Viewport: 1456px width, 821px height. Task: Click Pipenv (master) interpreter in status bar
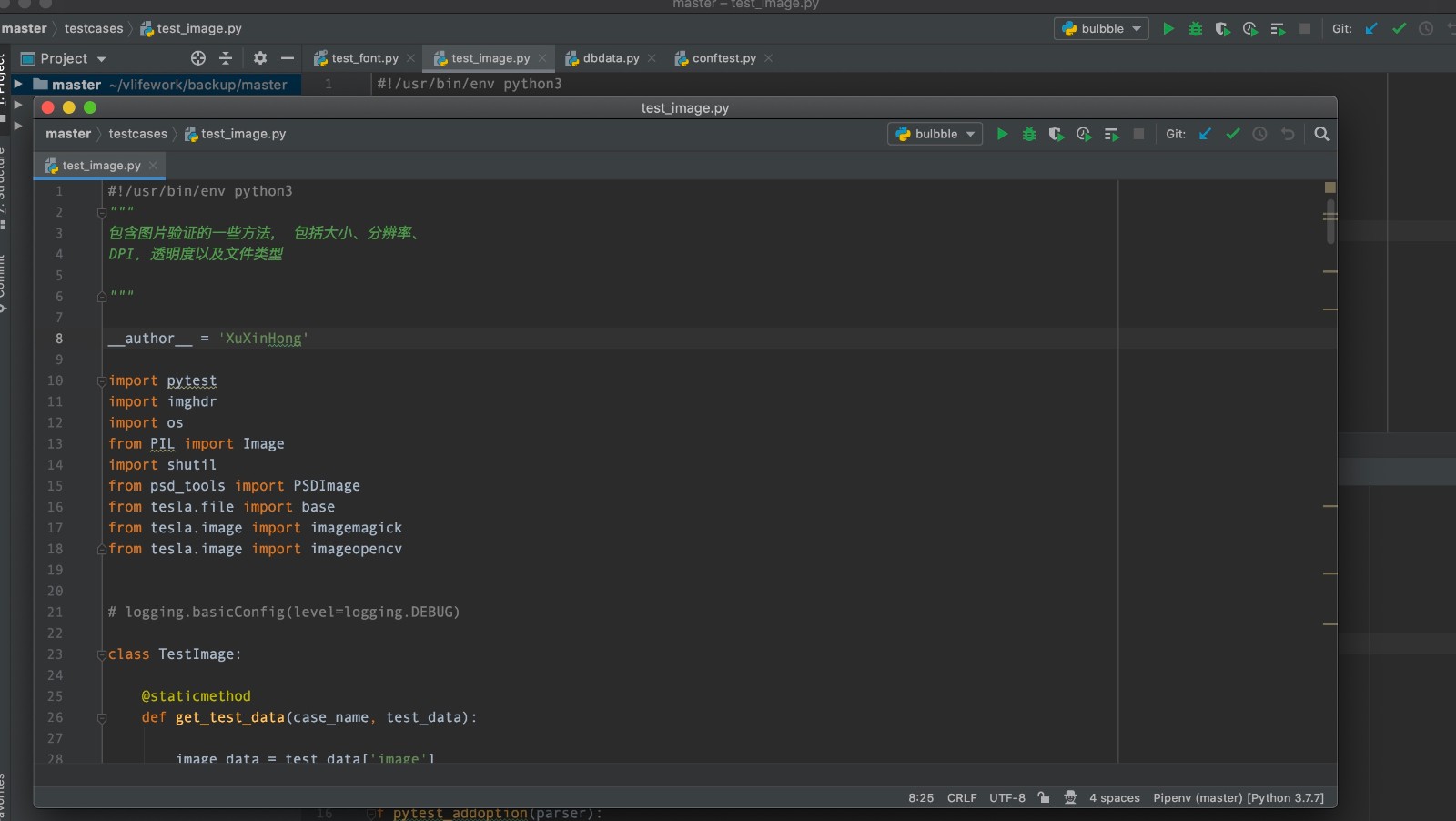click(x=1239, y=798)
